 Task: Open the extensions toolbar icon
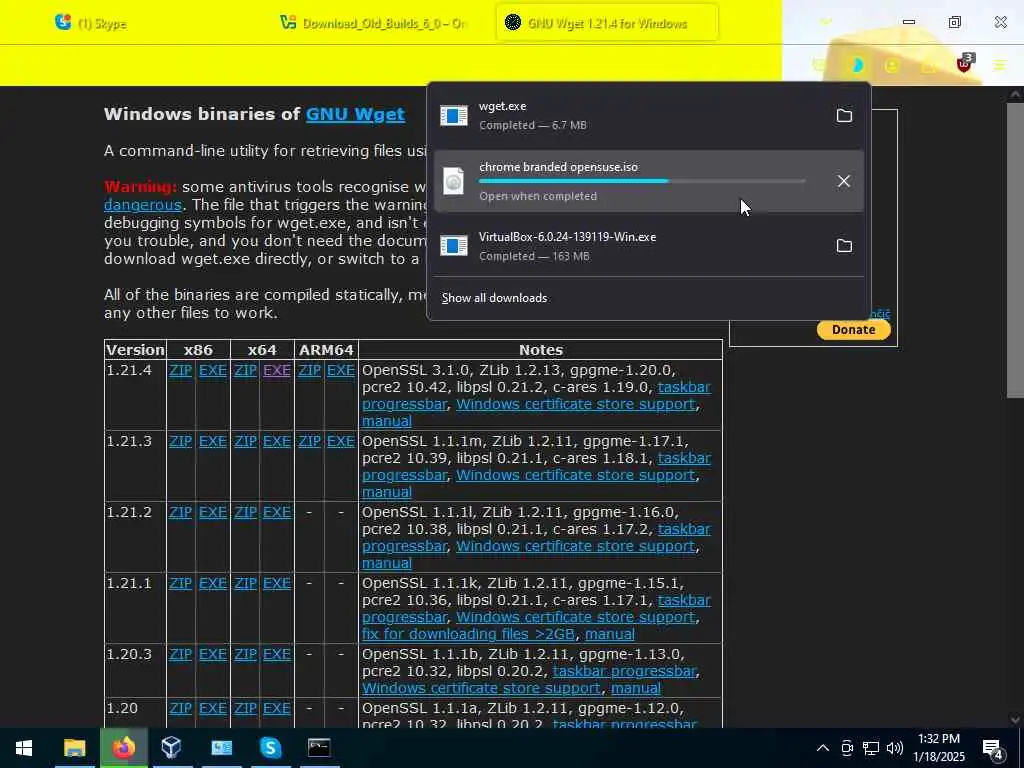(928, 65)
